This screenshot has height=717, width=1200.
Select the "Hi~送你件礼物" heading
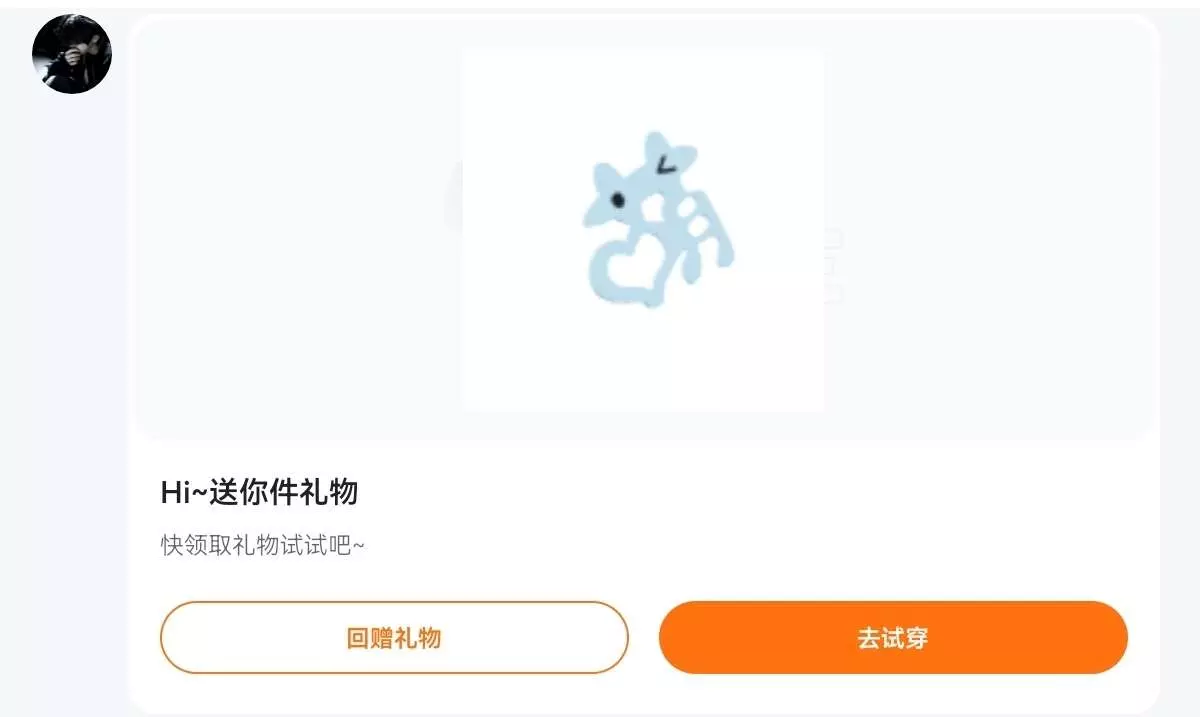click(x=259, y=492)
